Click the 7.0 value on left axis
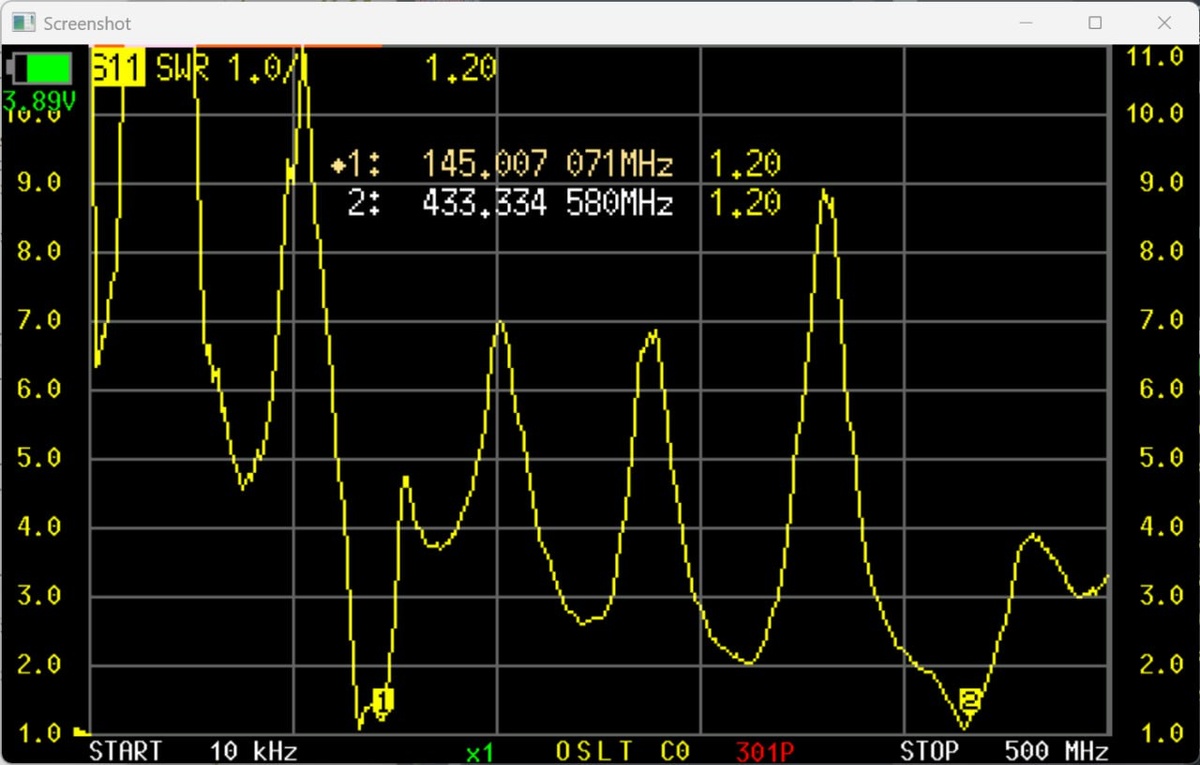The width and height of the screenshot is (1200, 765). tap(40, 321)
